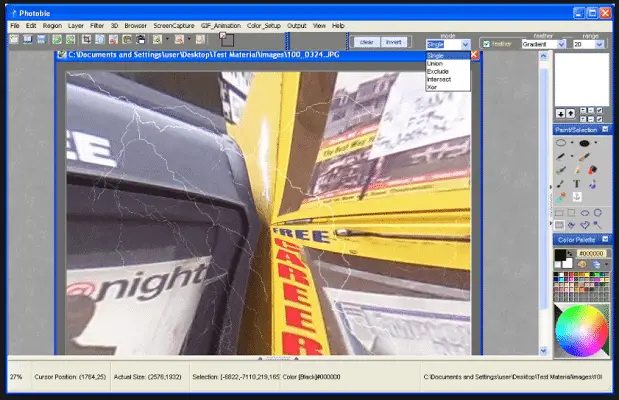
Task: Click the move layer up arrow
Action: pyautogui.click(x=570, y=114)
